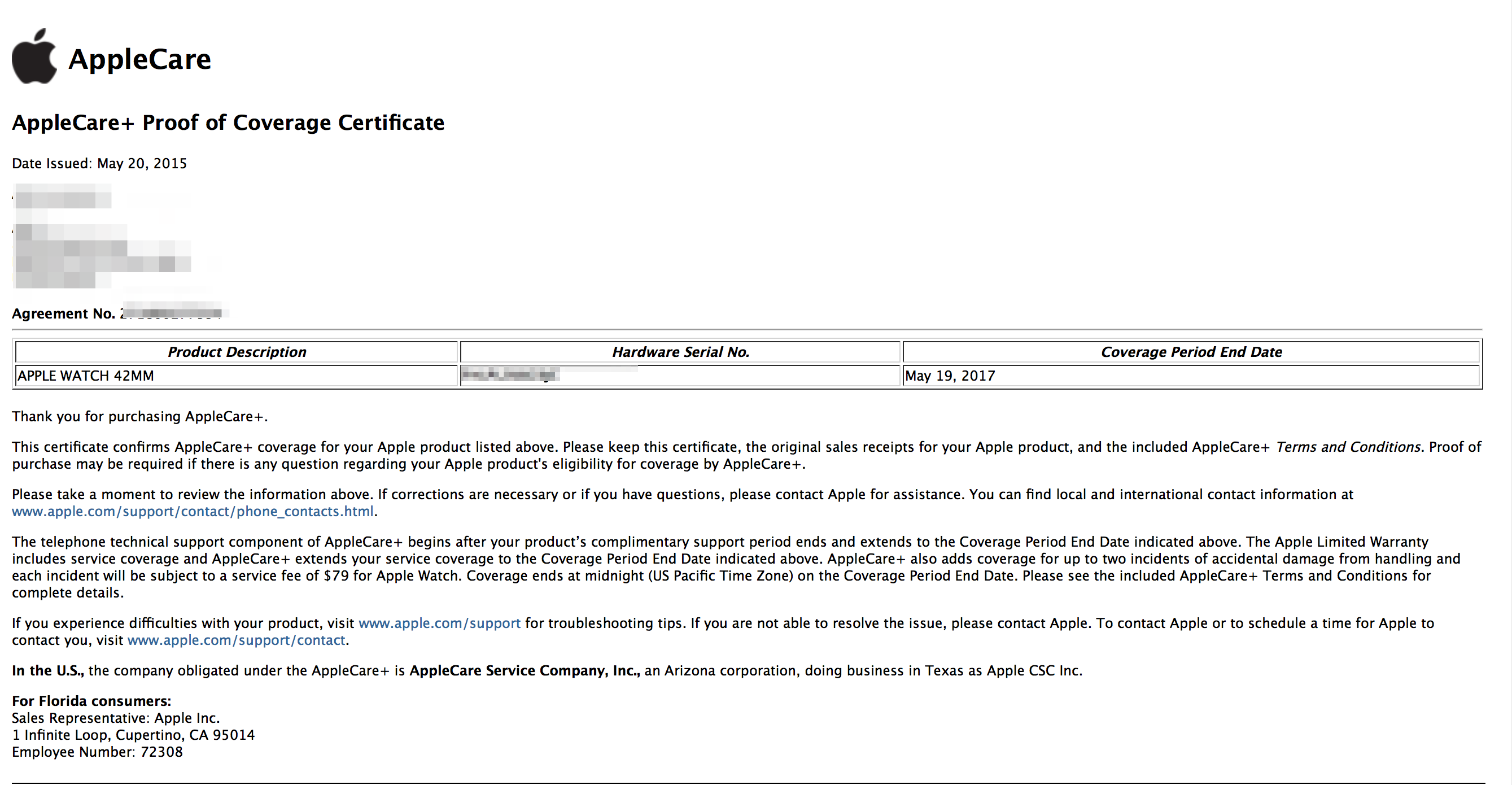Click the bold AppleCare Service Company, Inc. text
This screenshot has width=1512, height=785.
(x=524, y=670)
